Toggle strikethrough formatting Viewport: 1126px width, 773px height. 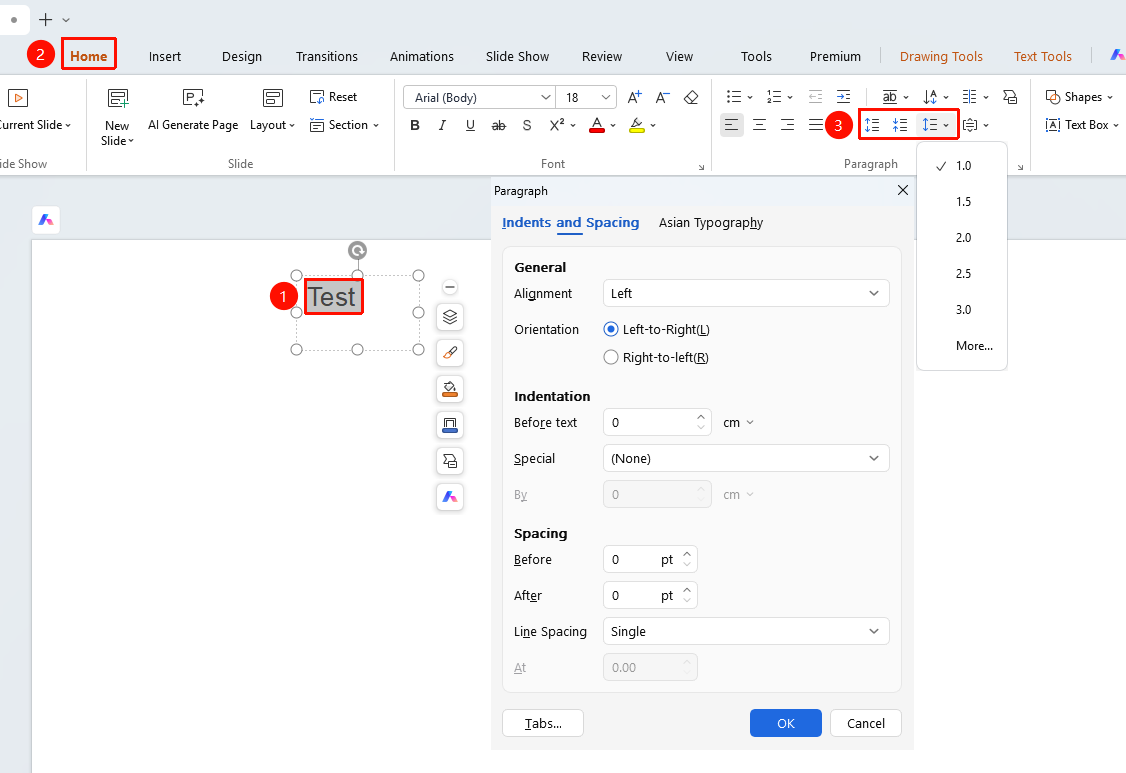(498, 125)
